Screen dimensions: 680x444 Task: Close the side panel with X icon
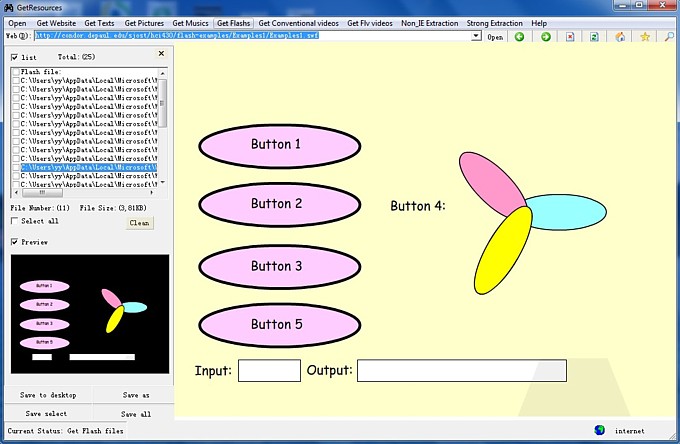pyautogui.click(x=162, y=54)
